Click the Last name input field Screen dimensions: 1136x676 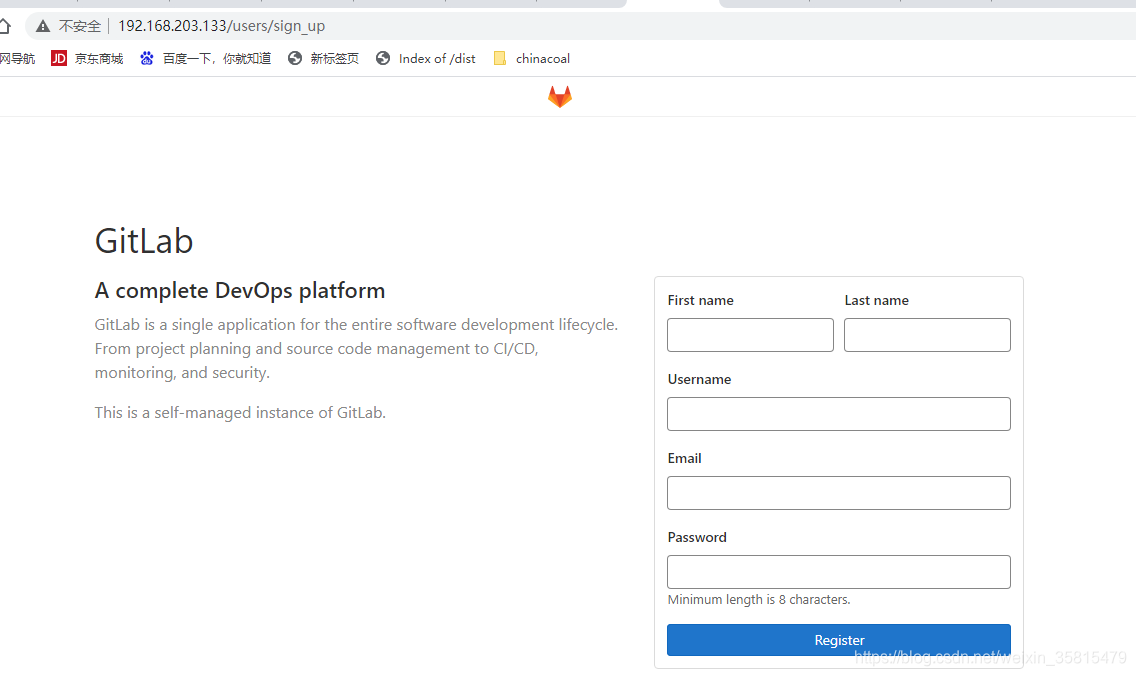coord(927,334)
